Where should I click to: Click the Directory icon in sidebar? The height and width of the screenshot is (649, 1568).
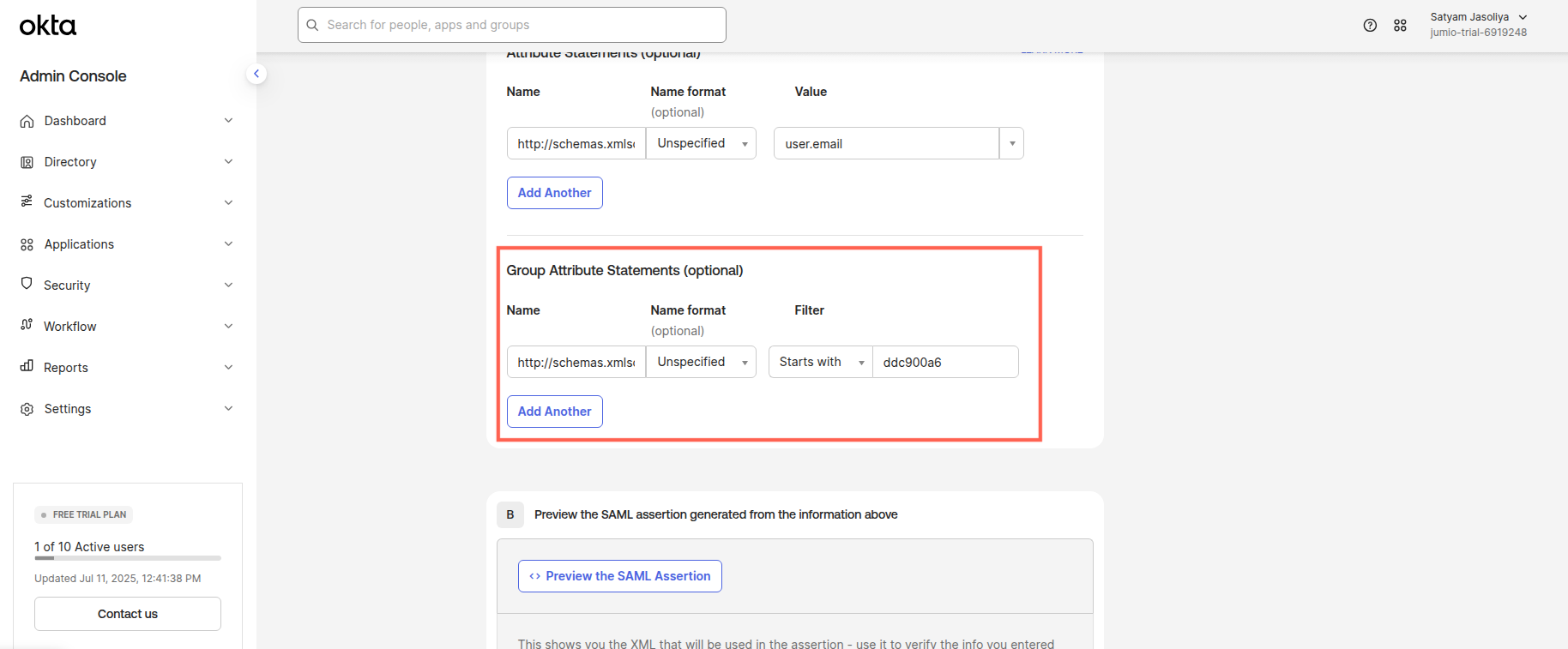[27, 162]
